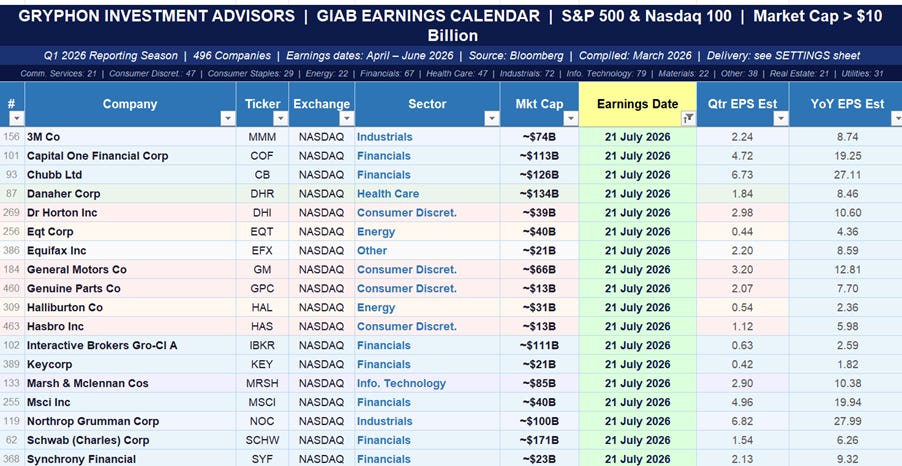Select the 'Halliburton Co' company cell

[130, 308]
